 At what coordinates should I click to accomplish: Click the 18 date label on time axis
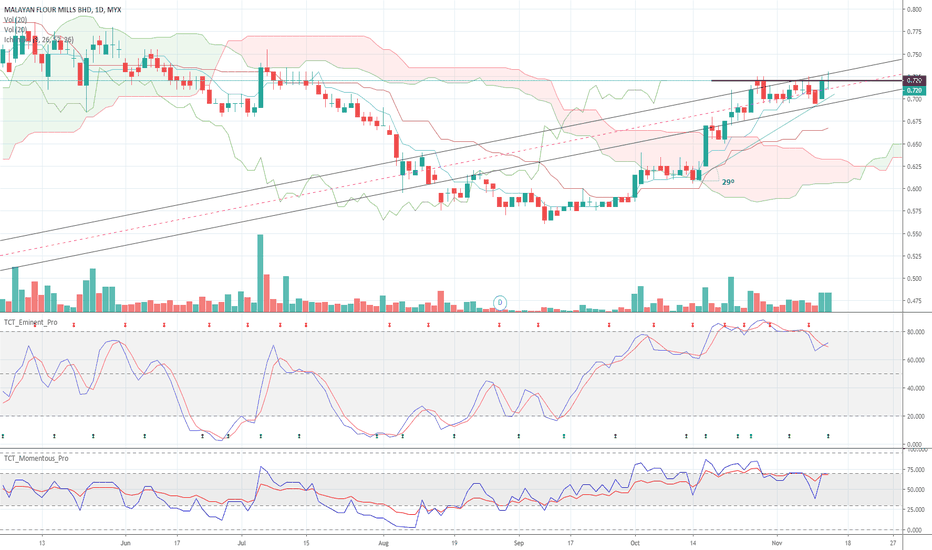coord(848,543)
